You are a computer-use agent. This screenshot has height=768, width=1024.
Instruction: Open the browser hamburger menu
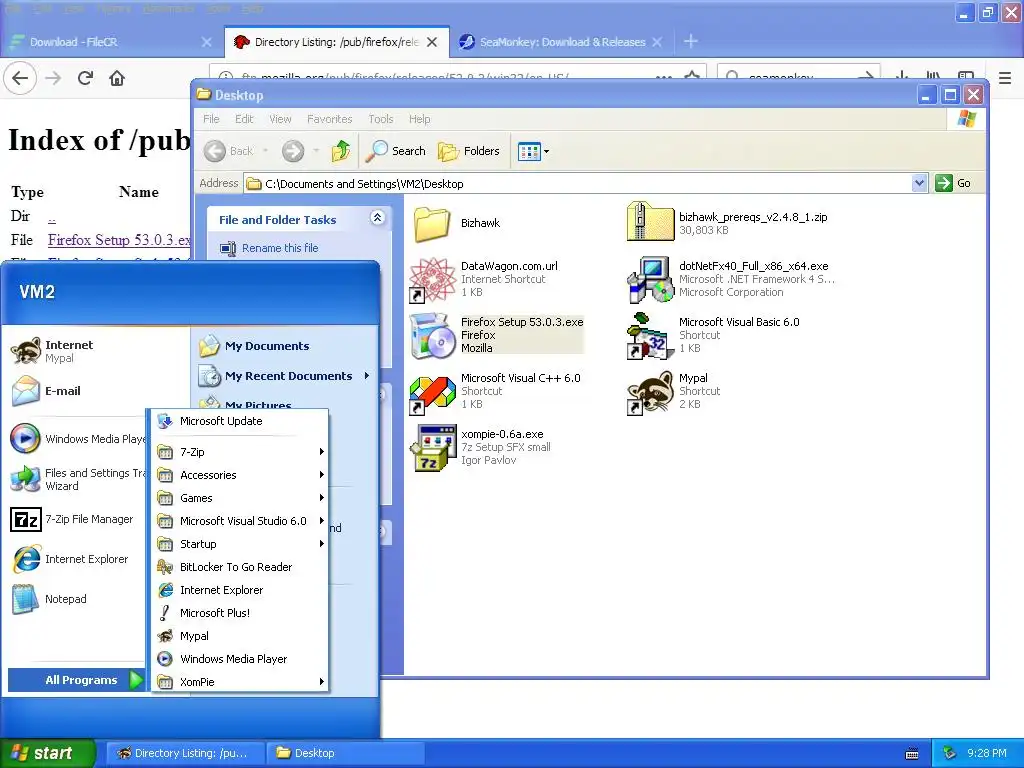(1004, 78)
